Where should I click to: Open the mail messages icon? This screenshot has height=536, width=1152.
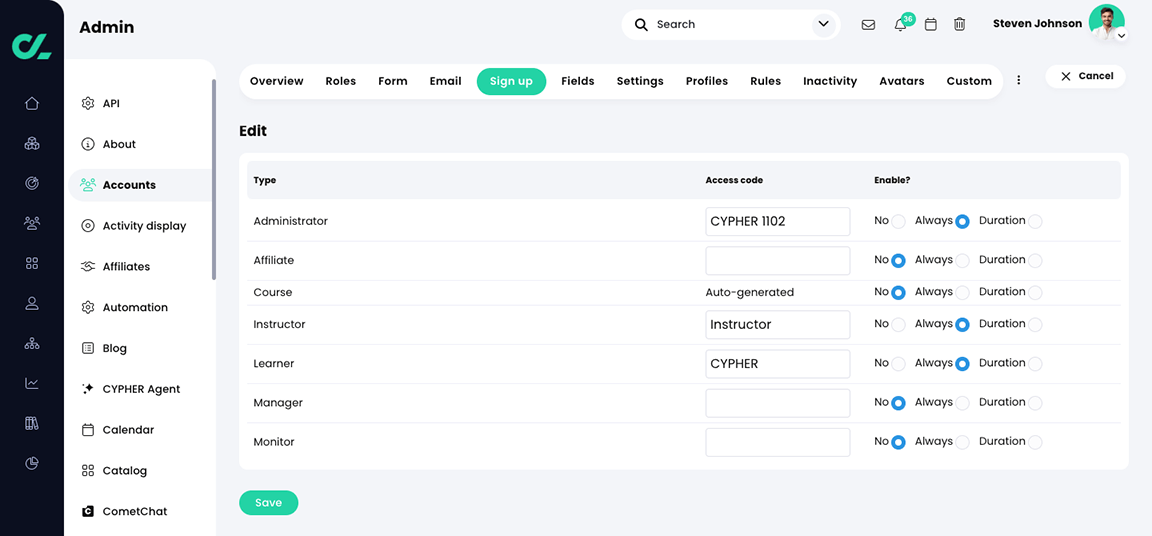868,24
